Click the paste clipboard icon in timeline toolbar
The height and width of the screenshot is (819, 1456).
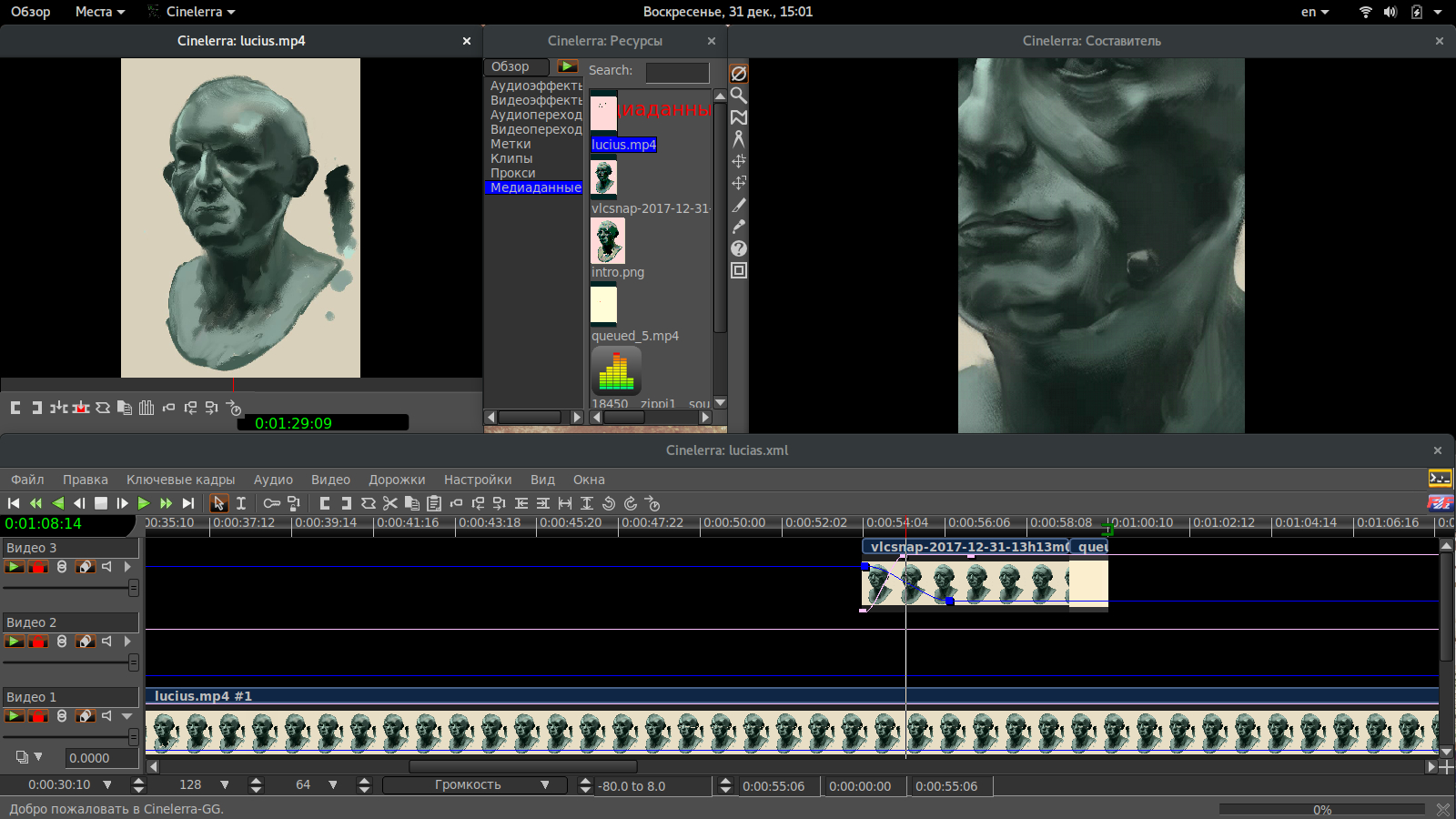coord(434,503)
